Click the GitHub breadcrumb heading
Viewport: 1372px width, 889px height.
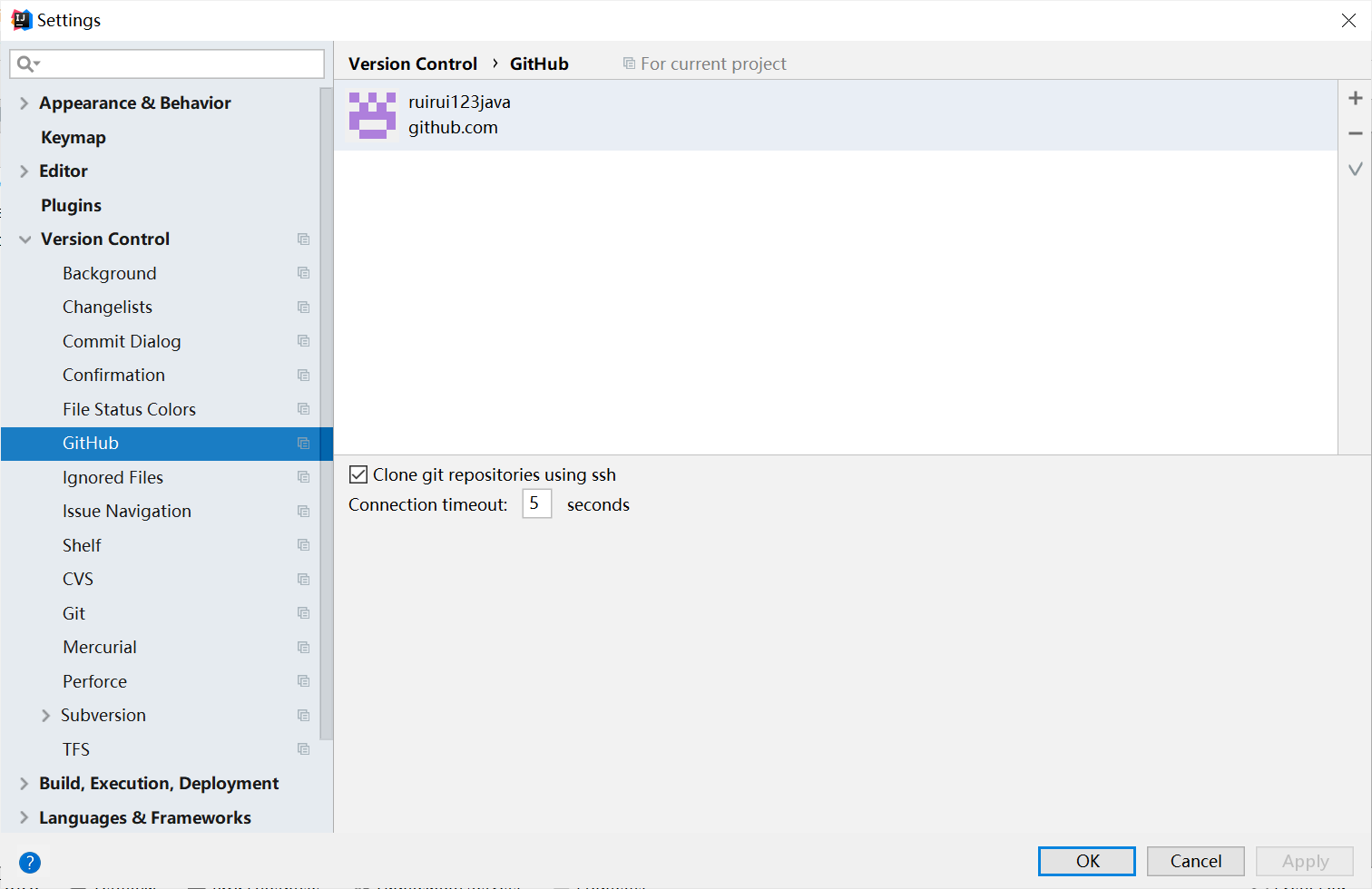point(539,63)
